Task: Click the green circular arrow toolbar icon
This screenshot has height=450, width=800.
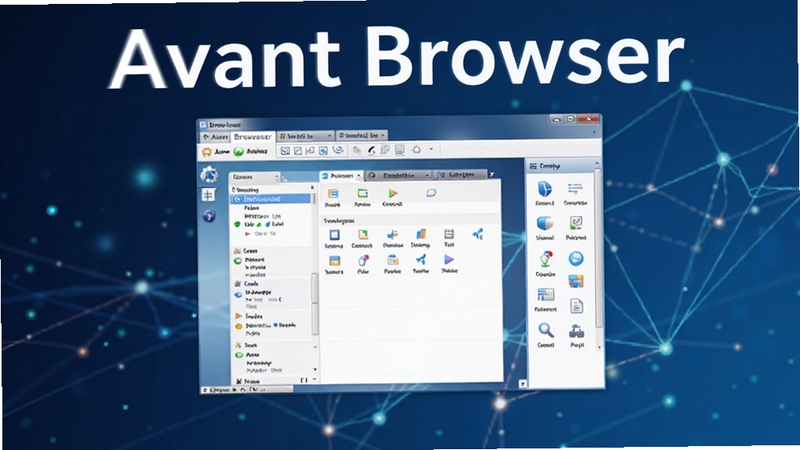Action: [x=238, y=152]
